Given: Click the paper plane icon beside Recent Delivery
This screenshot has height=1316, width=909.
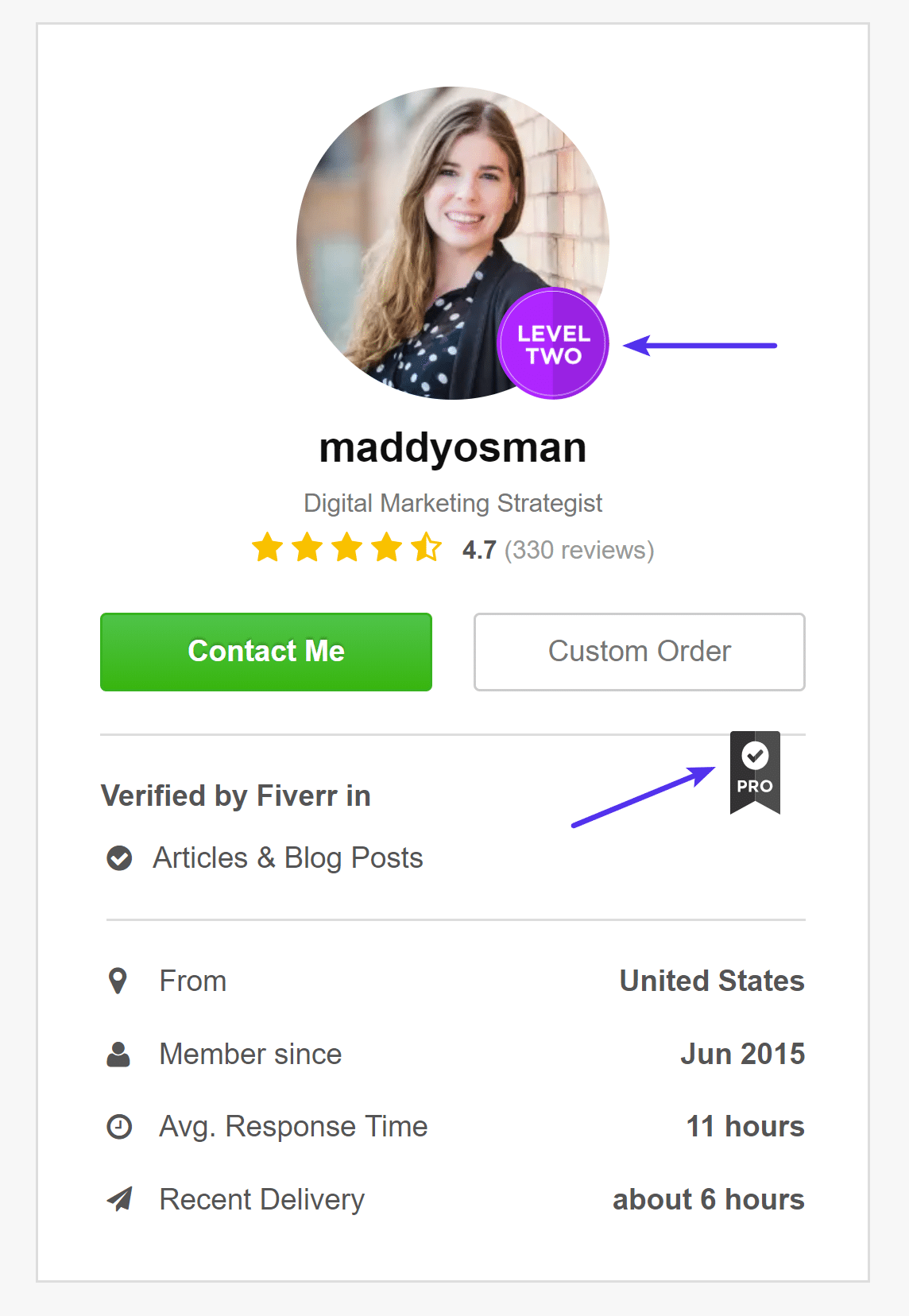Looking at the screenshot, I should tap(118, 1199).
